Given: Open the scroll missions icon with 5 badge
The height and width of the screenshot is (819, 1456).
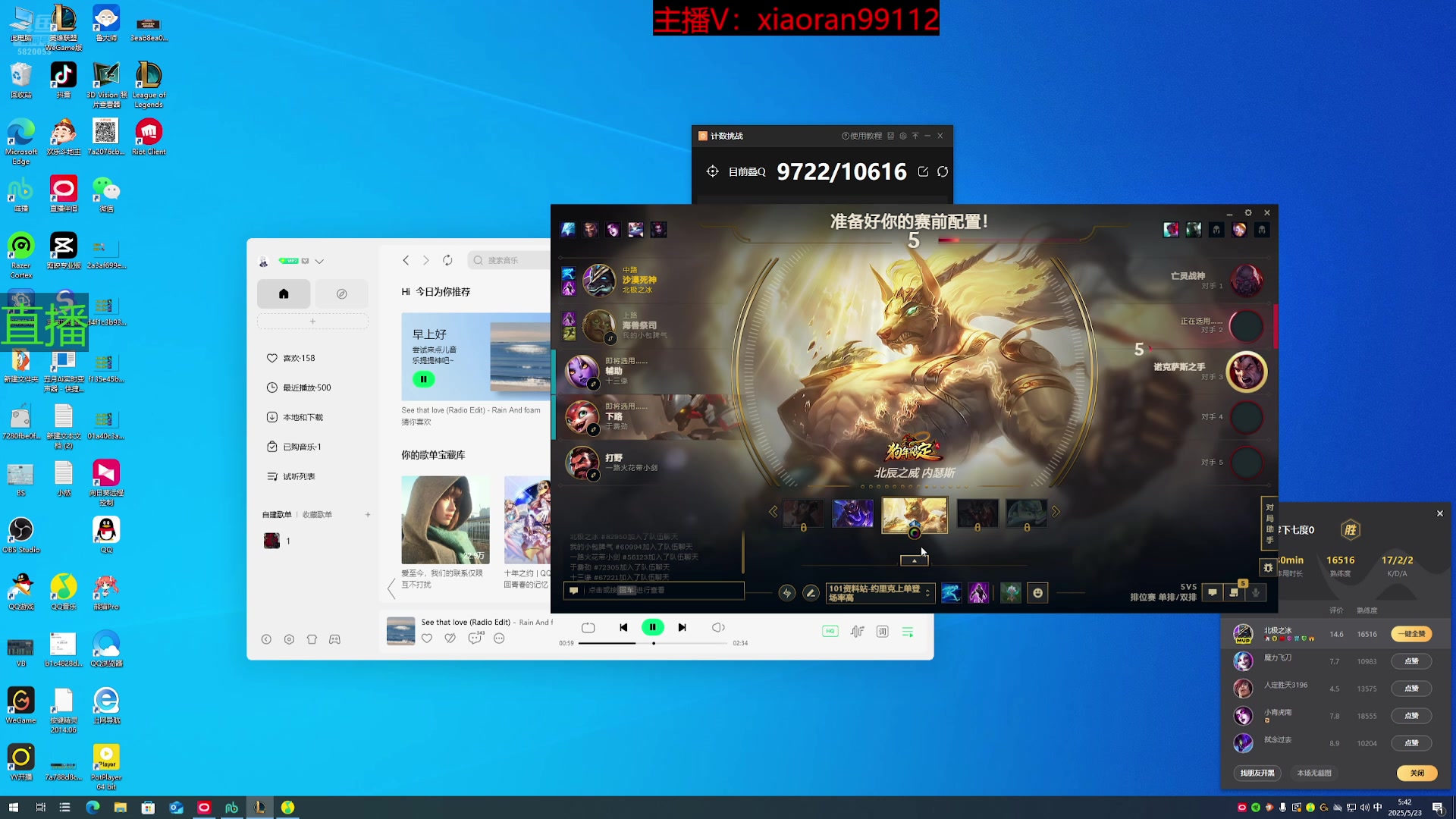Looking at the screenshot, I should coord(1234,592).
